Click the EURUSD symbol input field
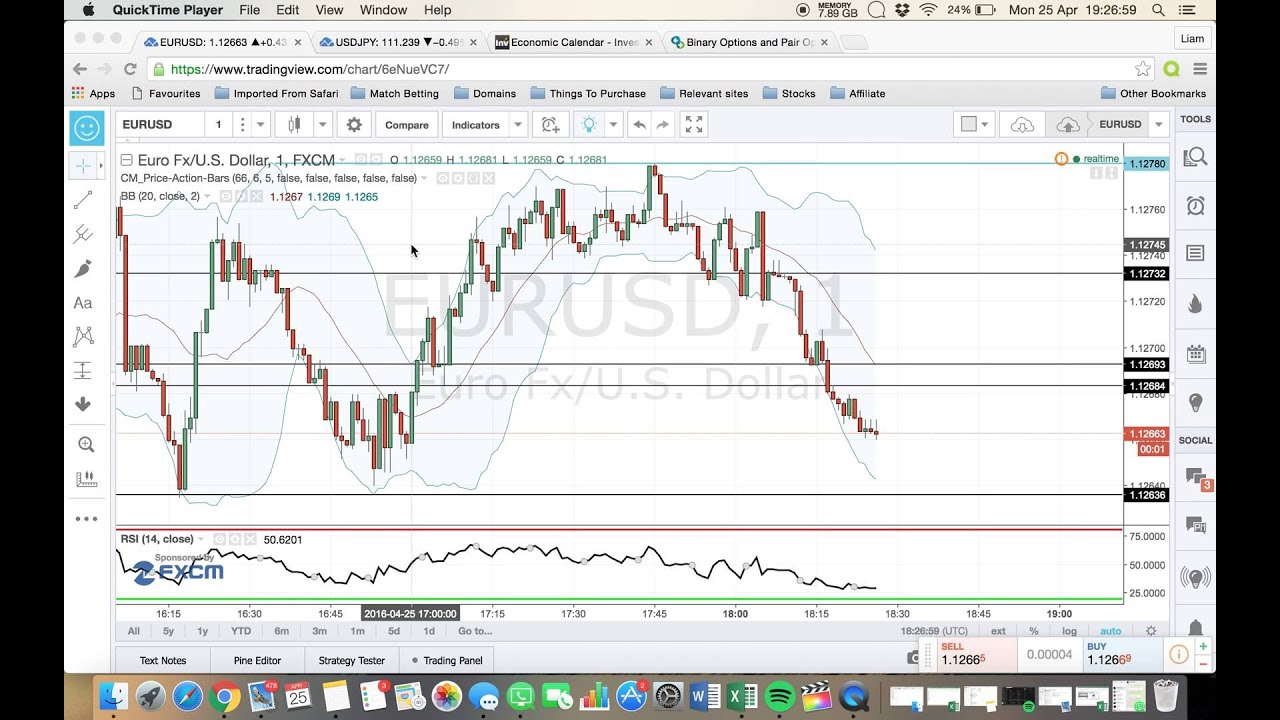The width and height of the screenshot is (1280, 720). coord(160,125)
